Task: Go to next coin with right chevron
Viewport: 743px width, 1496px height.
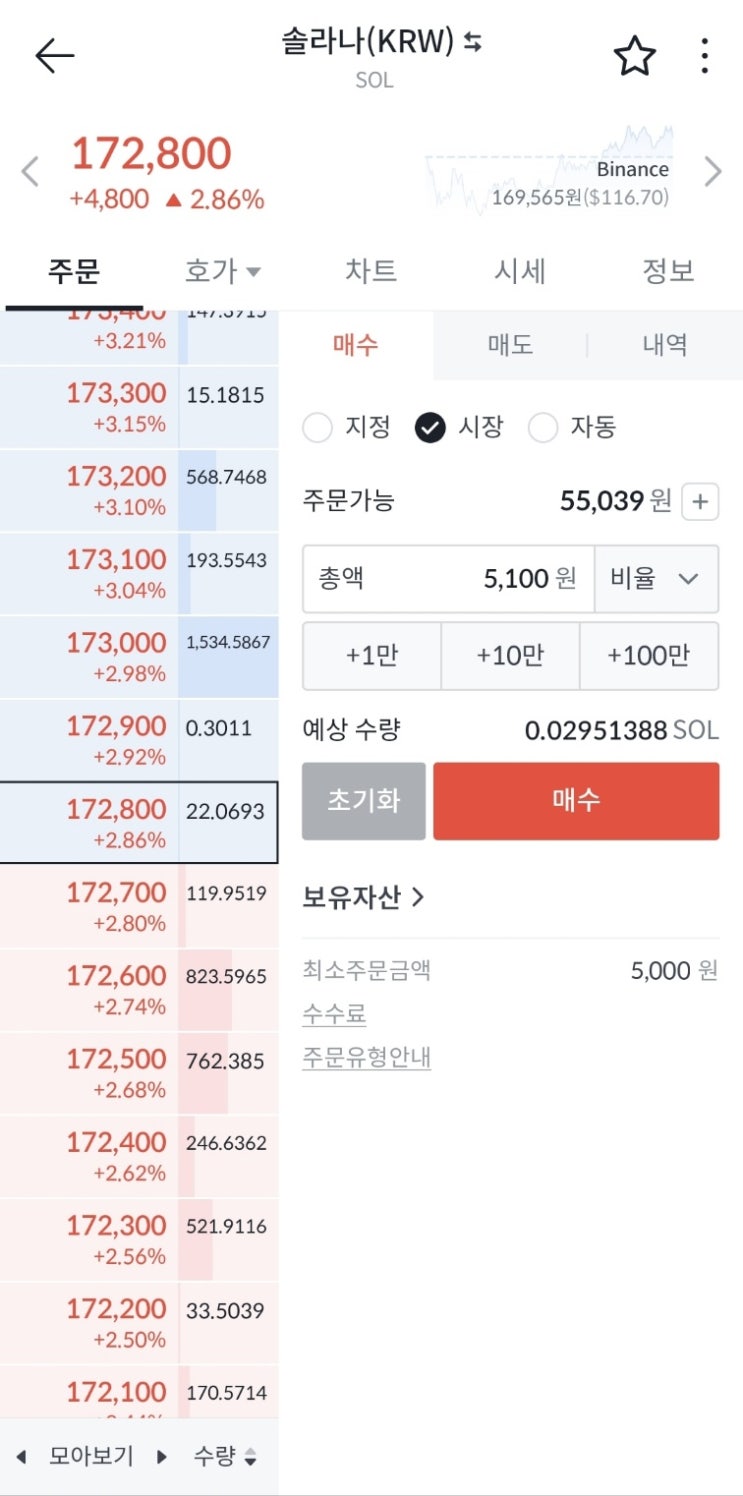Action: (712, 172)
